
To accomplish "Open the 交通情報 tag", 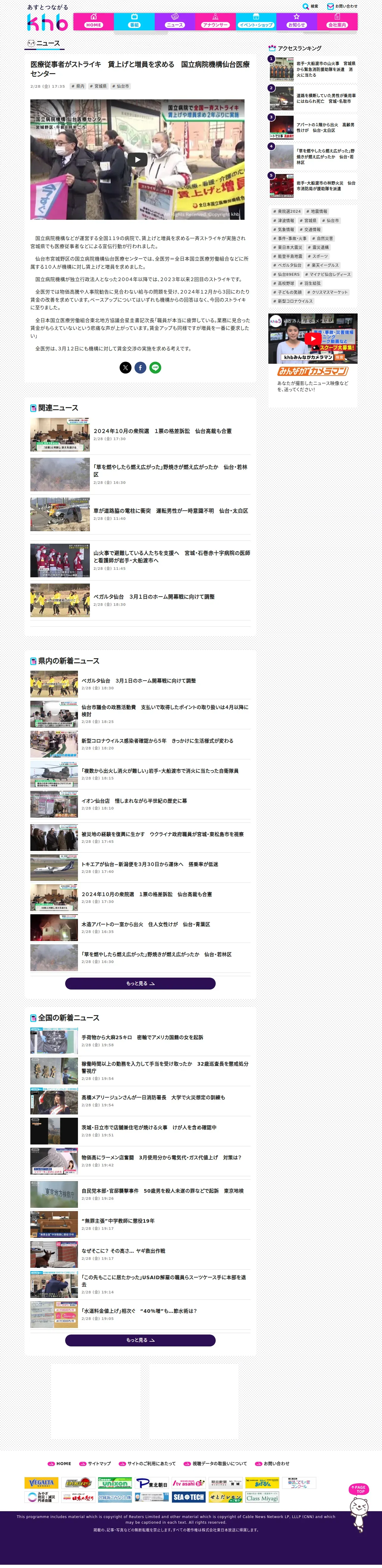I will [x=310, y=230].
